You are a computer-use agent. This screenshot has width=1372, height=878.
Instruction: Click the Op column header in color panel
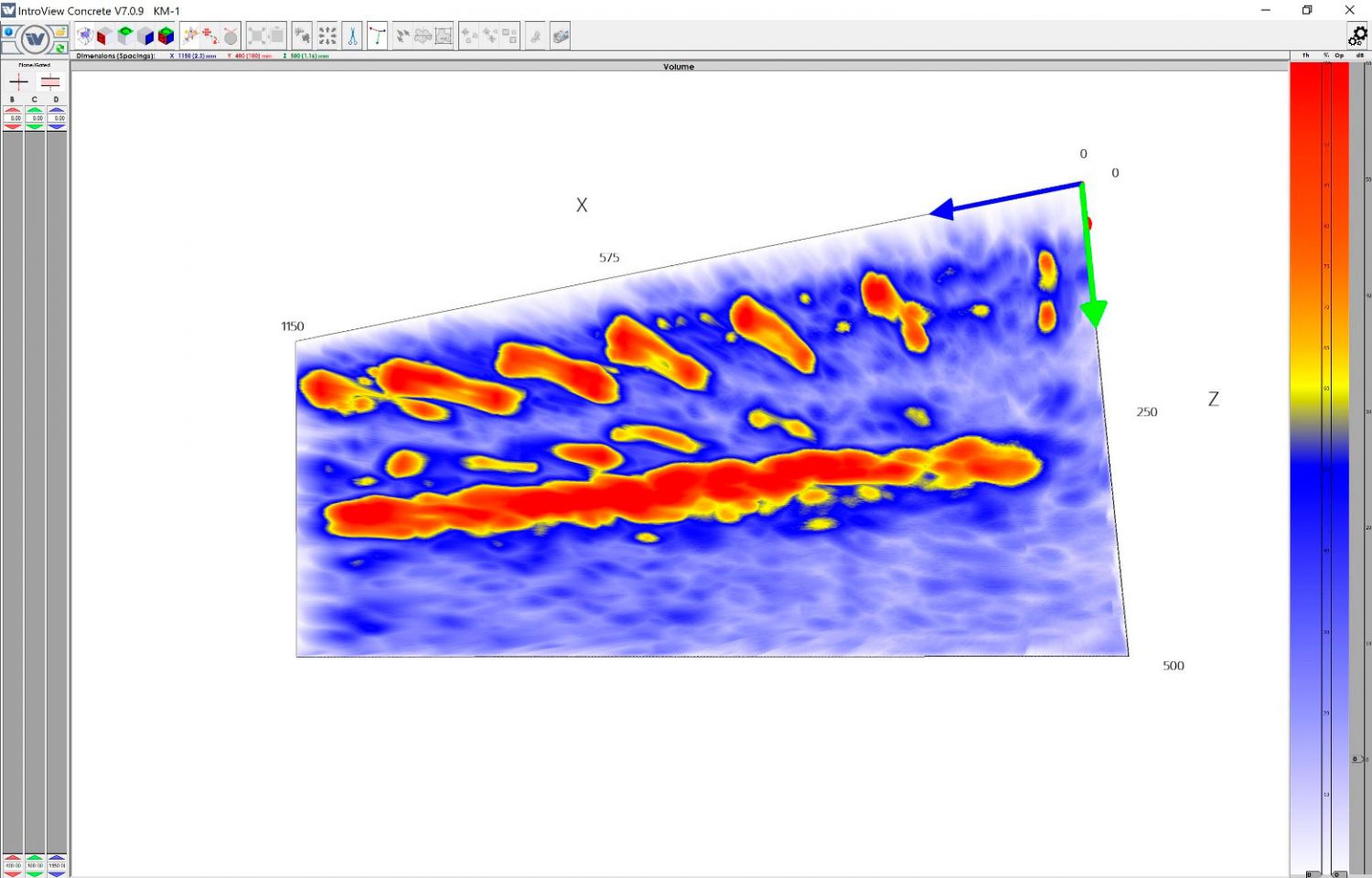coord(1339,55)
